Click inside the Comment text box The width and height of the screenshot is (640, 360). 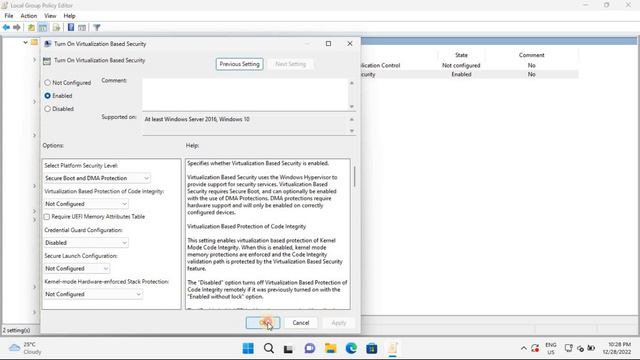[245, 94]
